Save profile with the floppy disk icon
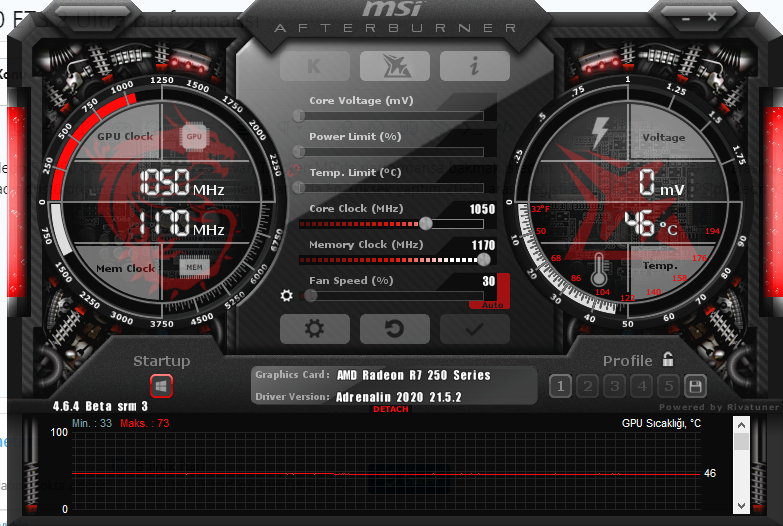The height and width of the screenshot is (526, 783). click(x=696, y=386)
